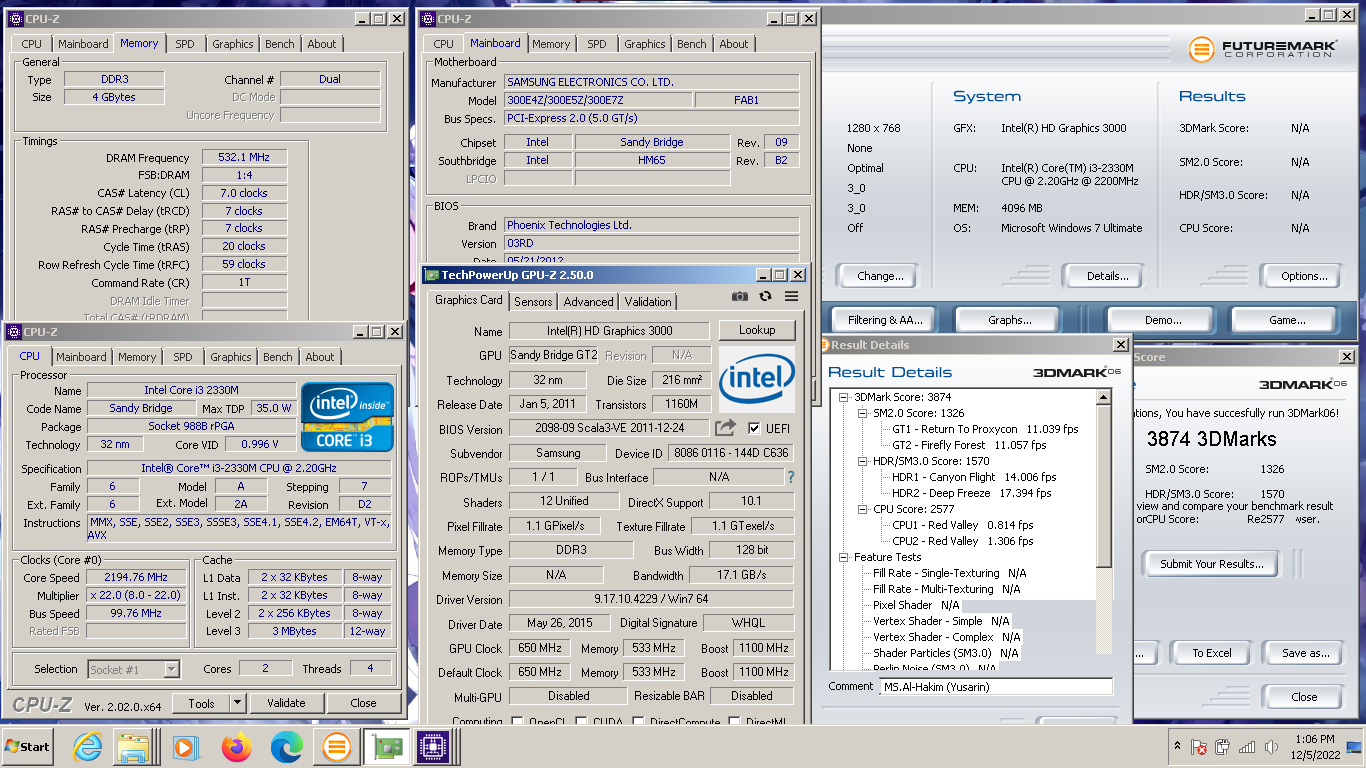Show hidden icons in the system tray
1366x768 pixels.
coord(1176,747)
